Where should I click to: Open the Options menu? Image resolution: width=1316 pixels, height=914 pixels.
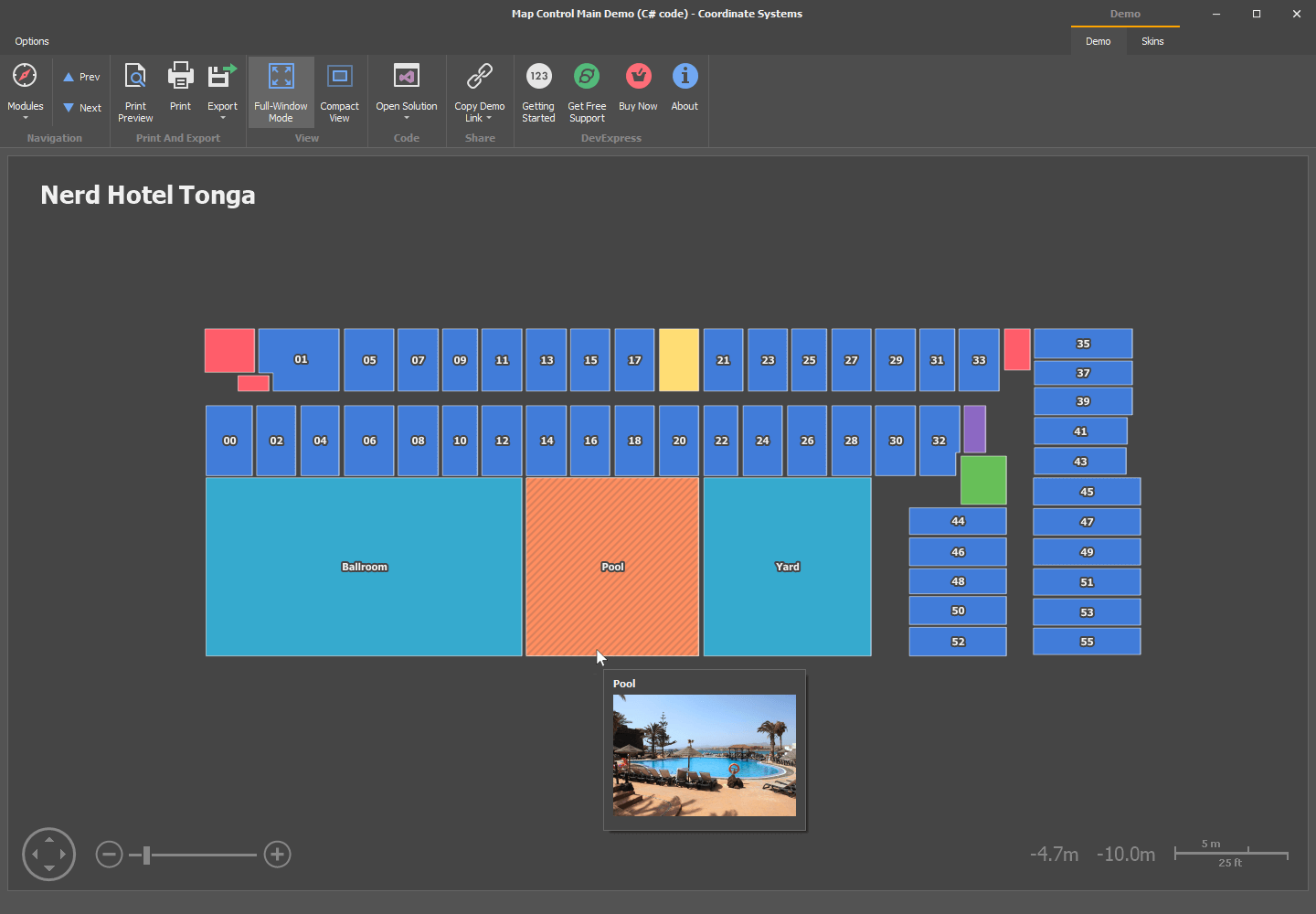pos(31,41)
